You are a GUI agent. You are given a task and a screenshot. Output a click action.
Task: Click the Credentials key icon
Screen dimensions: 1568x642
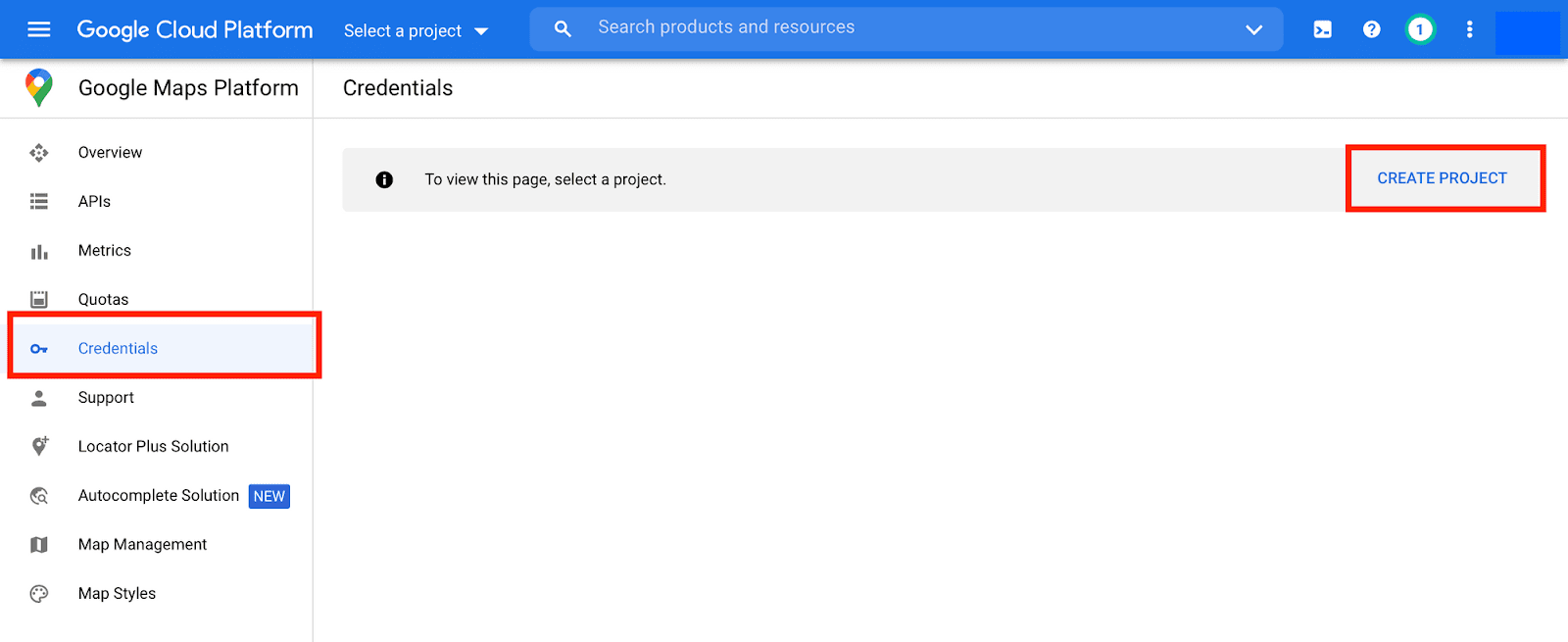pyautogui.click(x=39, y=349)
